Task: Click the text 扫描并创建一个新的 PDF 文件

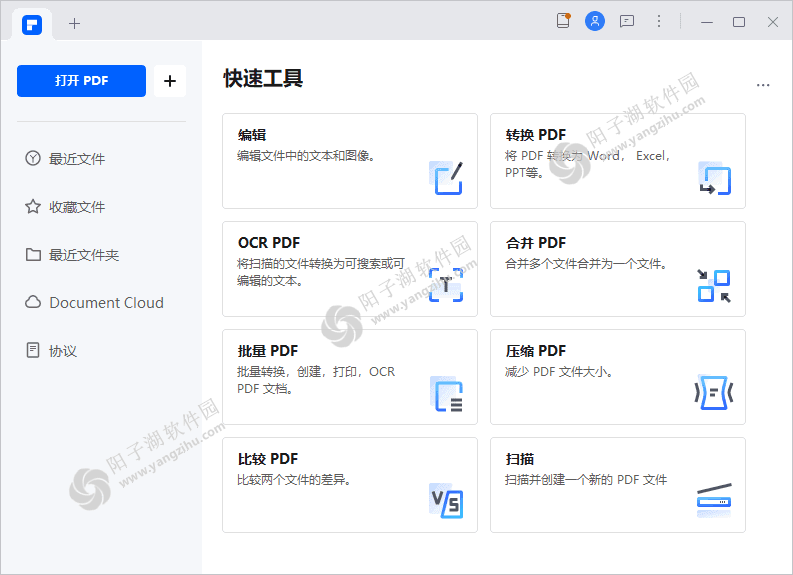Action: pos(586,479)
